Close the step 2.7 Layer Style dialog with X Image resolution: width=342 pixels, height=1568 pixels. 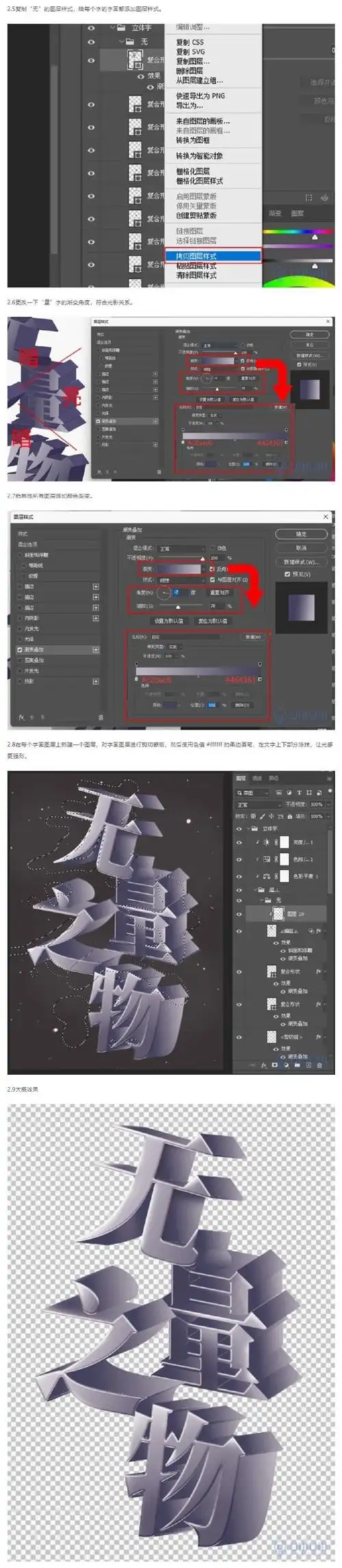[326, 515]
